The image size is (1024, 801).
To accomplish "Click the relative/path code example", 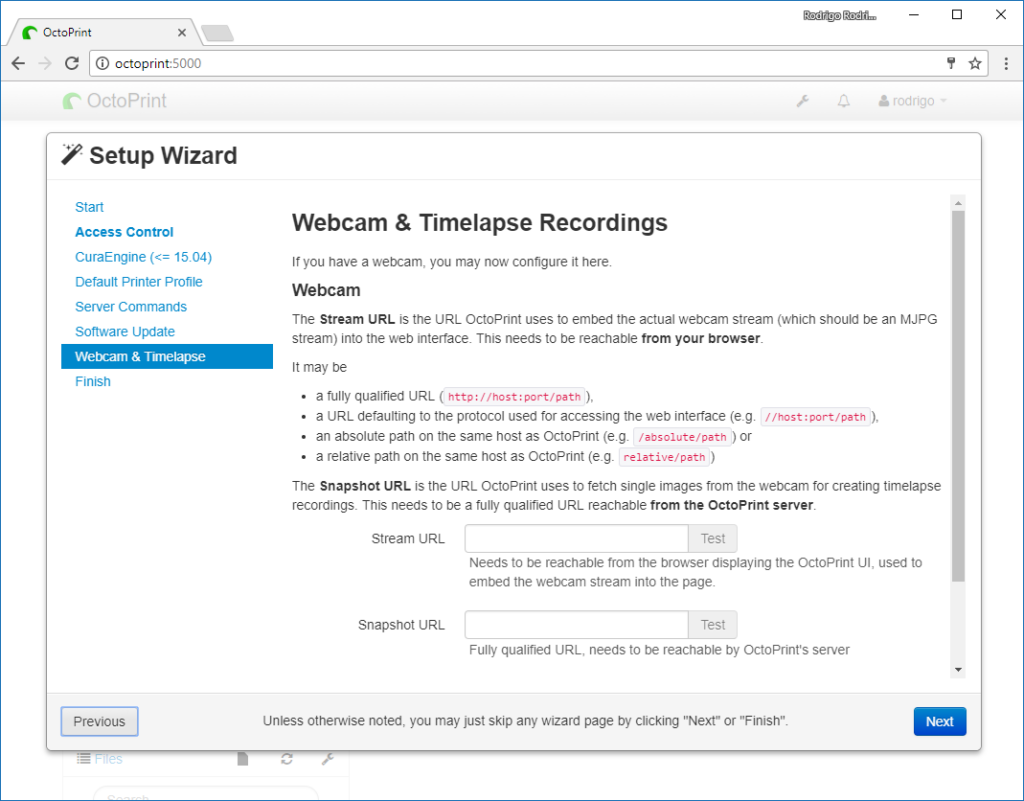I will [x=664, y=458].
